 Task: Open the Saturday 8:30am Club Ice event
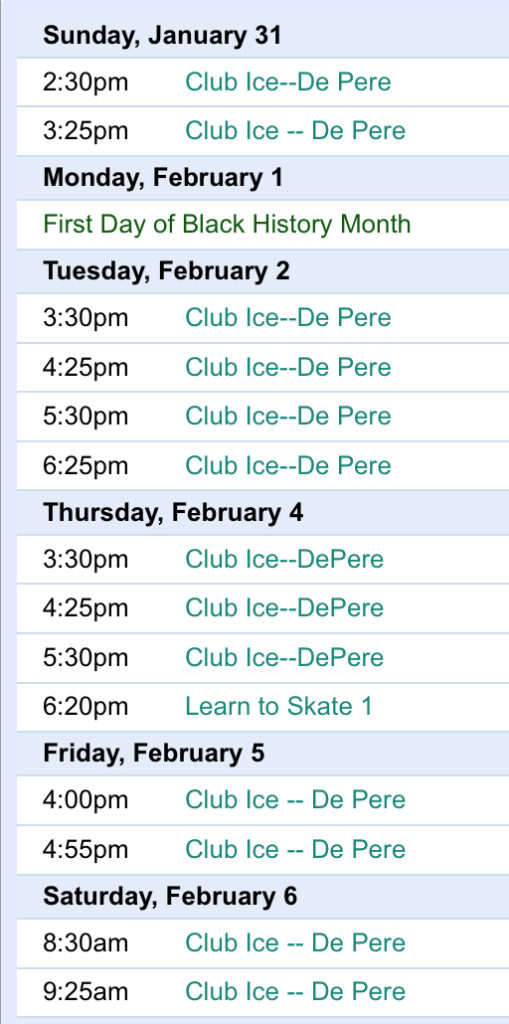295,943
